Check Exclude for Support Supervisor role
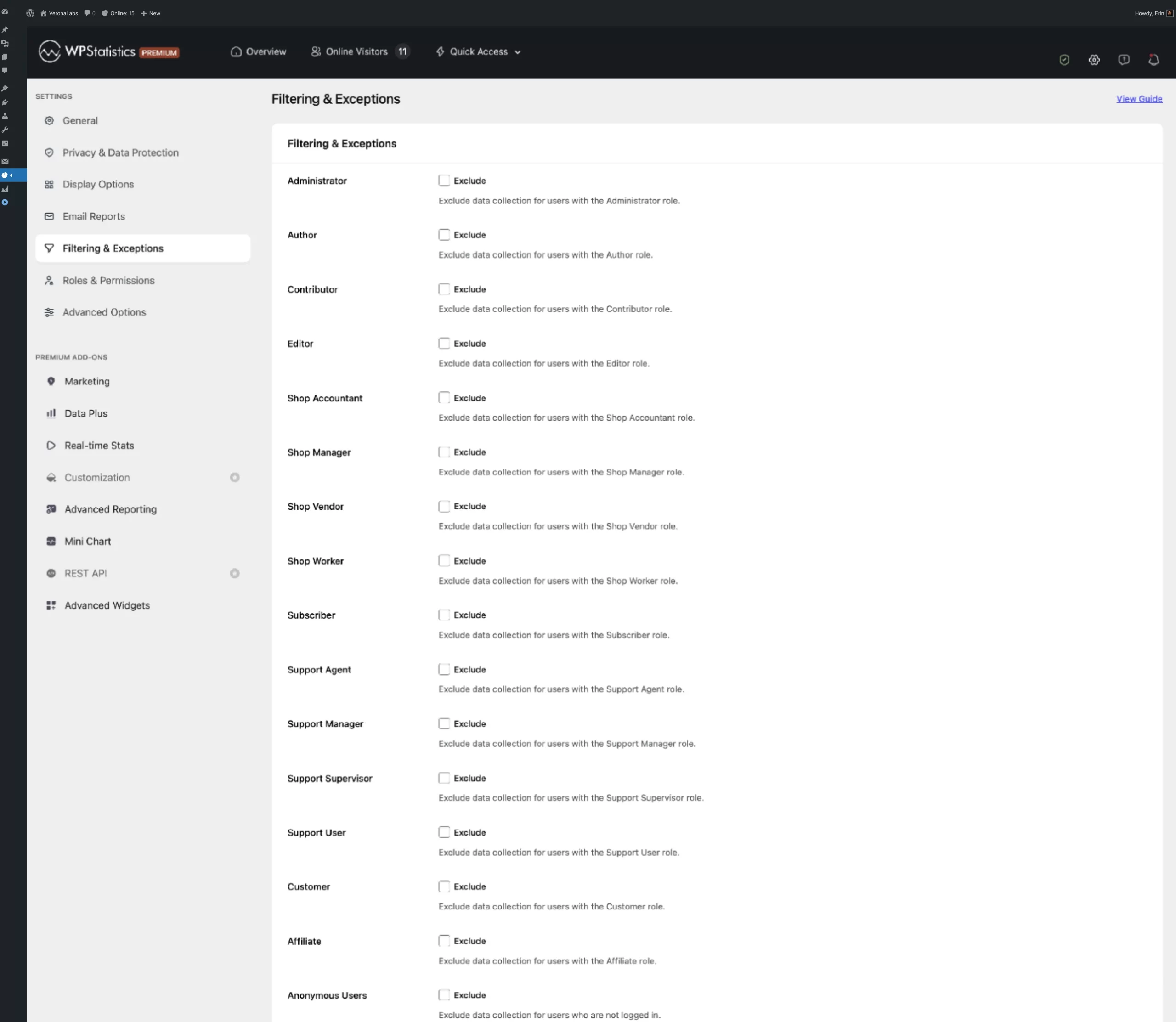The width and height of the screenshot is (1176, 1022). click(x=444, y=778)
